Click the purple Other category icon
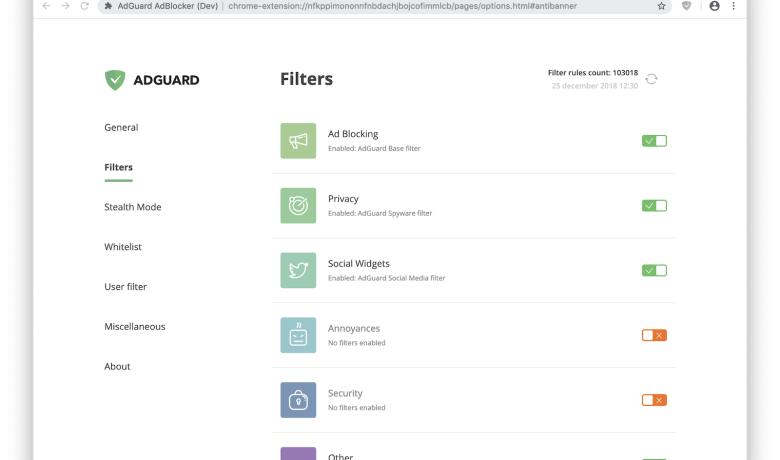The height and width of the screenshot is (460, 780). point(298,454)
